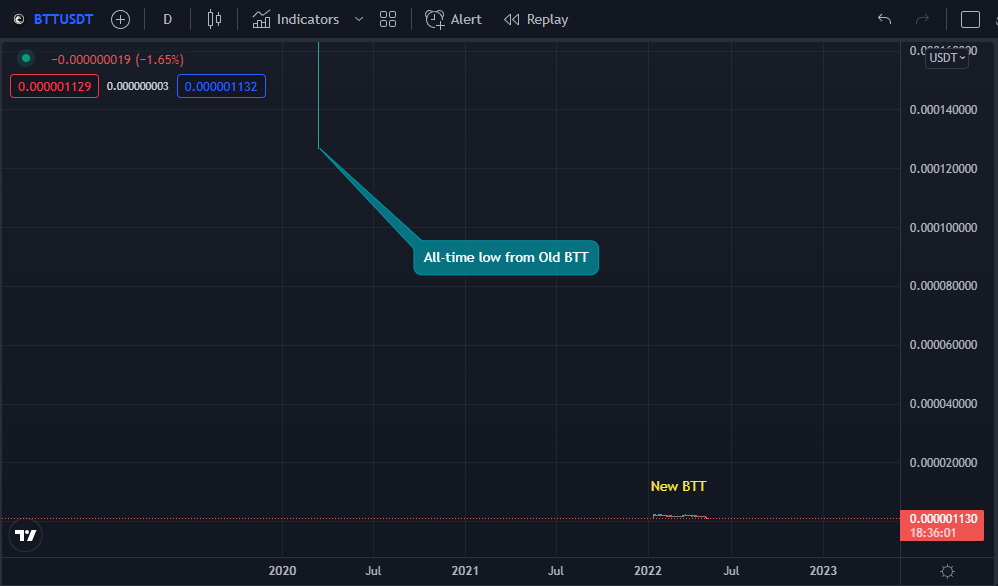The width and height of the screenshot is (998, 586).
Task: Click the 2022 time axis label
Action: (x=648, y=571)
